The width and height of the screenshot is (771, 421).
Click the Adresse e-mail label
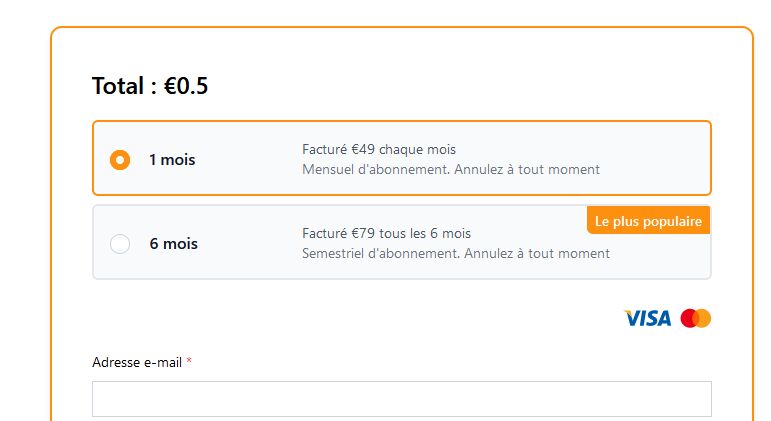[137, 362]
